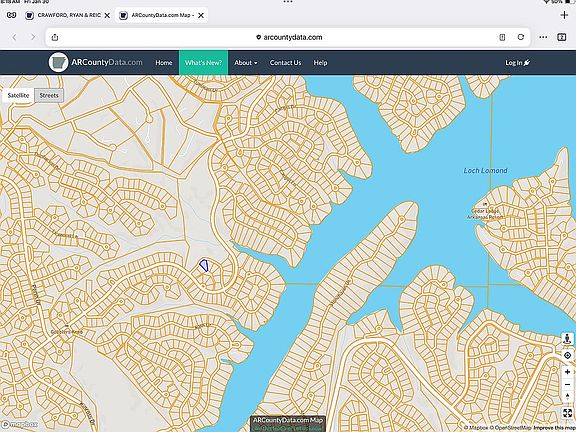Open the street view pegman control
Screen dimensions: 576x432
pyautogui.click(x=568, y=339)
